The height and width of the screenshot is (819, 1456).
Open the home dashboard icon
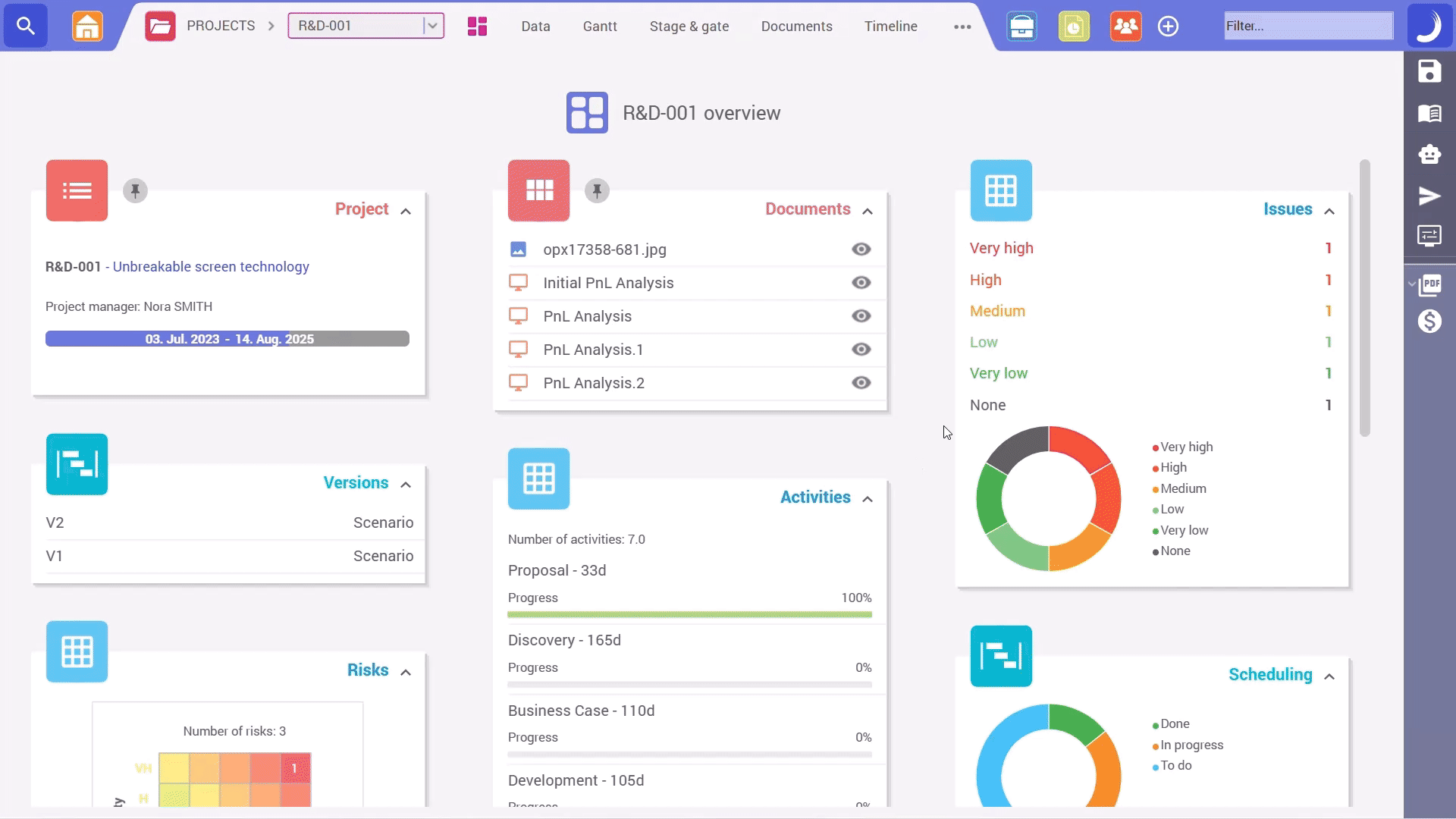(x=88, y=25)
